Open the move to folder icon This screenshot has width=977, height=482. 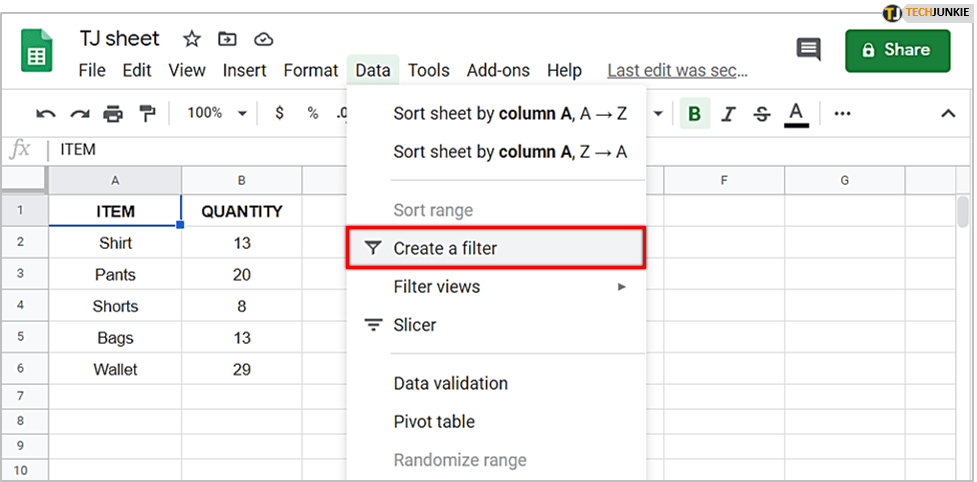pos(227,40)
